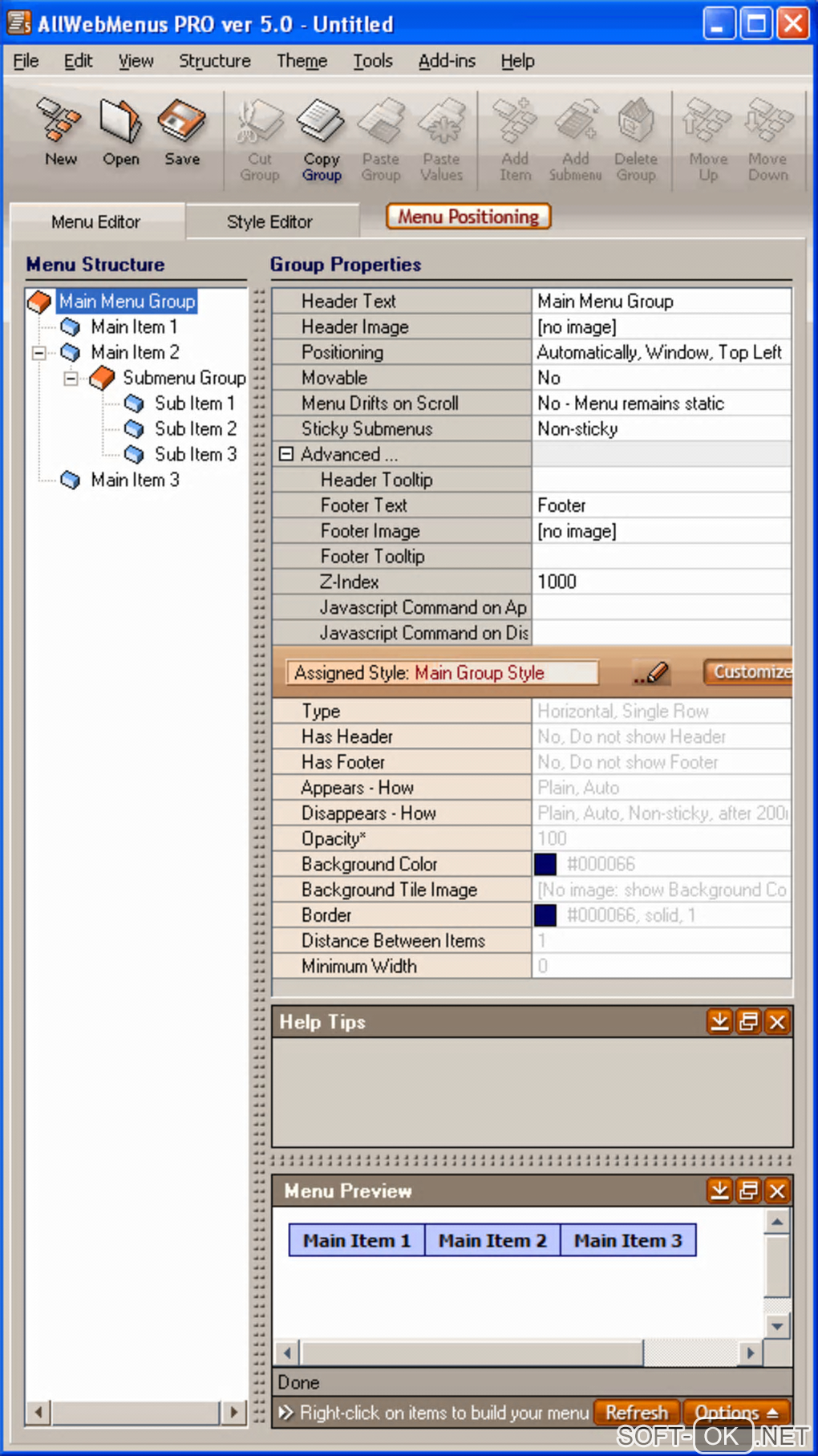Undock the Help Tips panel with restore icon
Screen dimensions: 818x1456
click(748, 1021)
